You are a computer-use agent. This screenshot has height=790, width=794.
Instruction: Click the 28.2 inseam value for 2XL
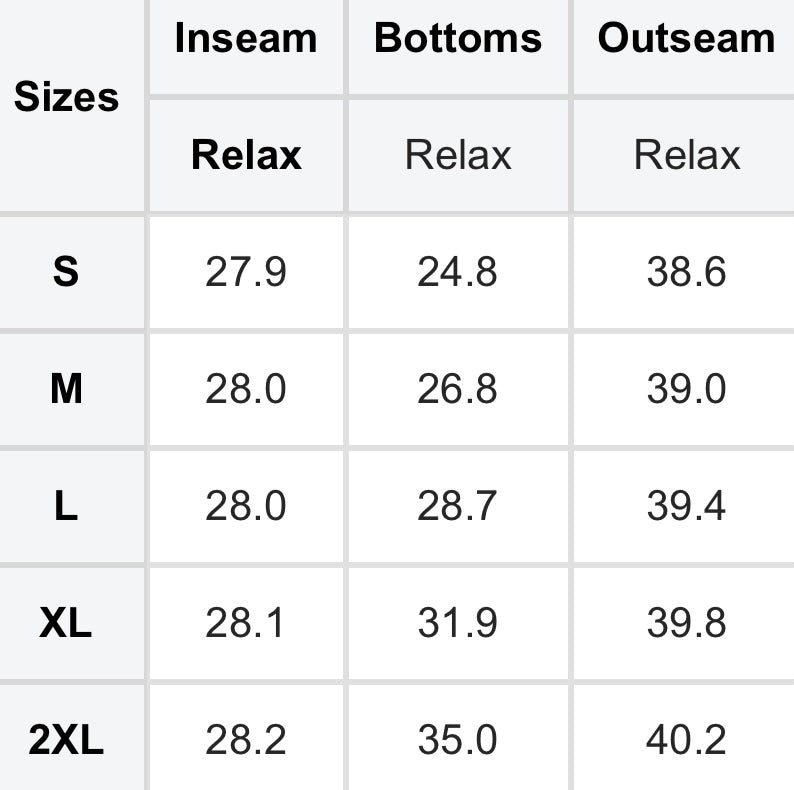pos(246,740)
